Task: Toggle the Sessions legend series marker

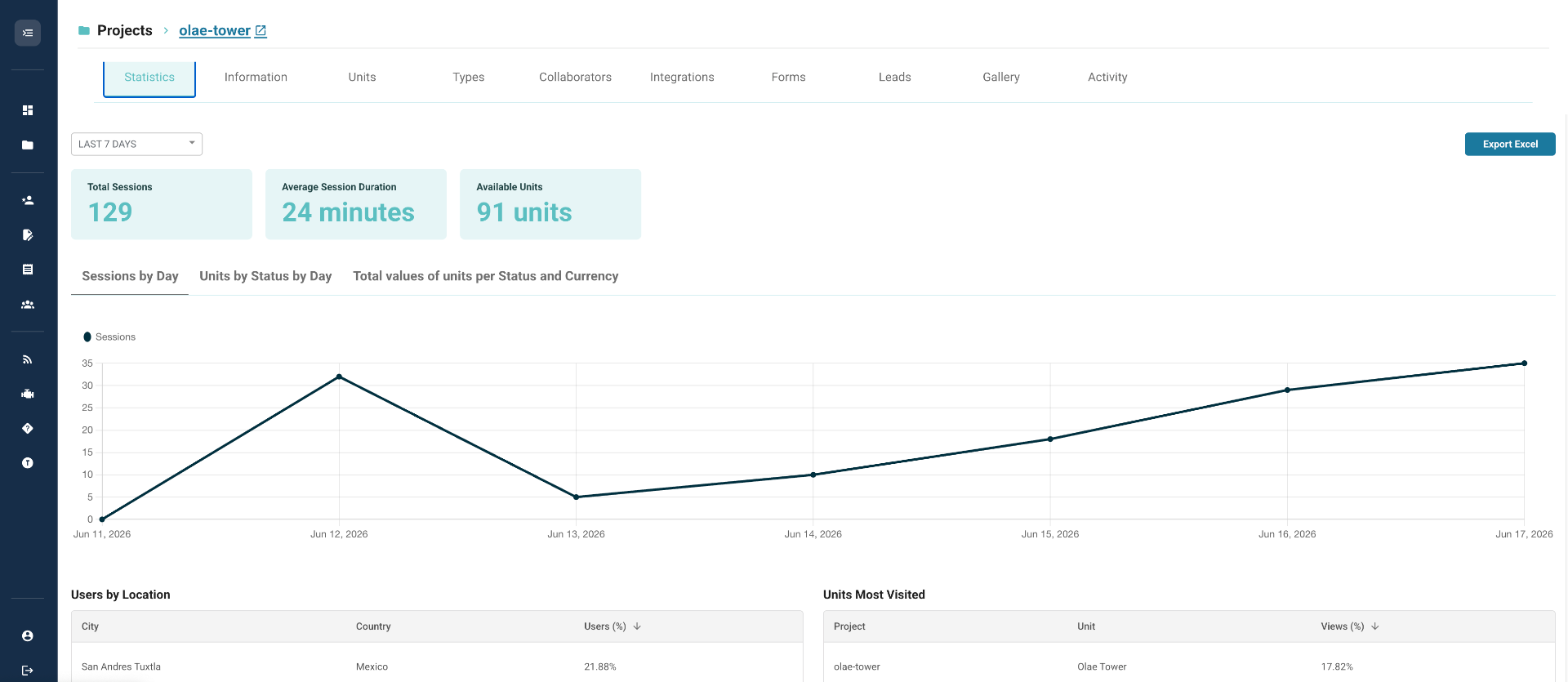Action: tap(87, 337)
